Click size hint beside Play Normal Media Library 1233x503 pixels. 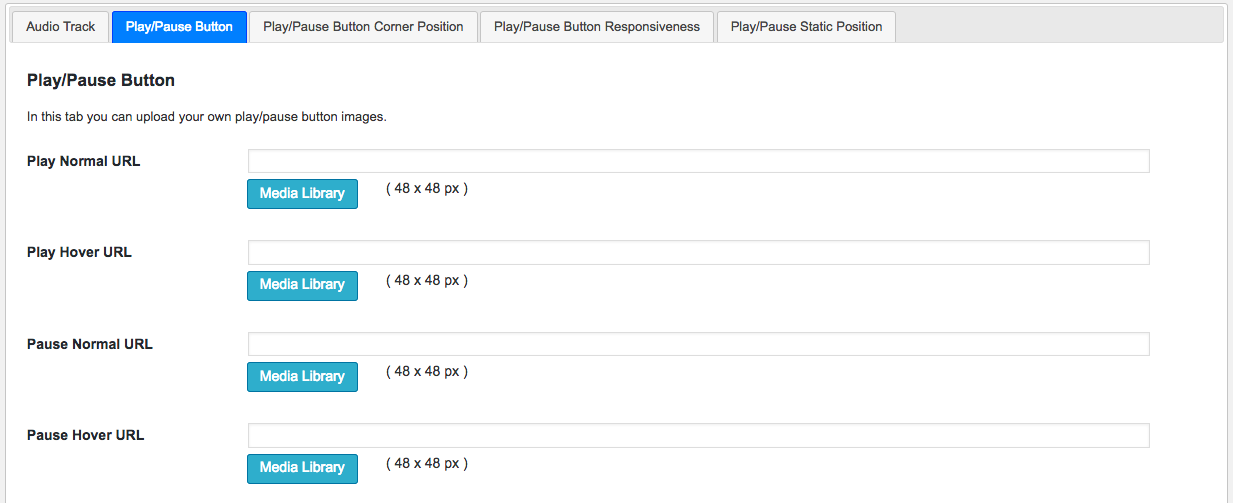coord(427,189)
